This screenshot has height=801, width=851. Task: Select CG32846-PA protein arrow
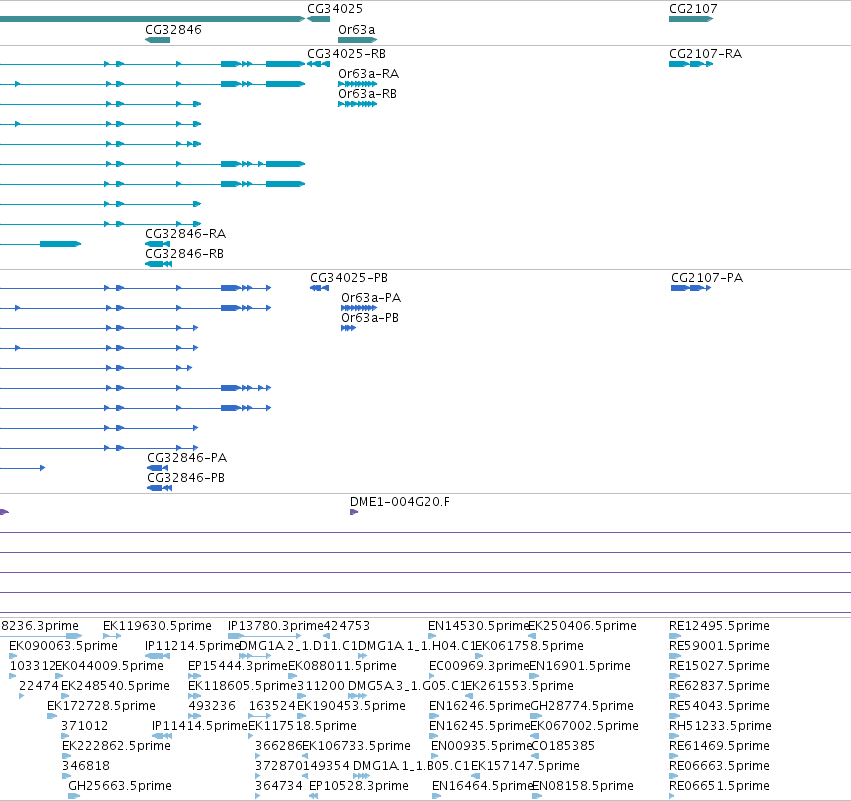pyautogui.click(x=157, y=468)
